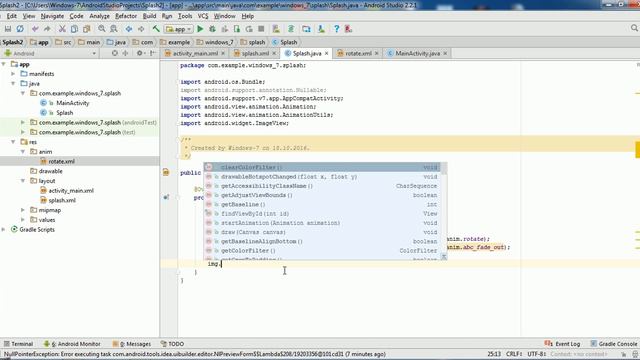Expand the manifests folder
This screenshot has width=640, height=360.
(x=13, y=74)
